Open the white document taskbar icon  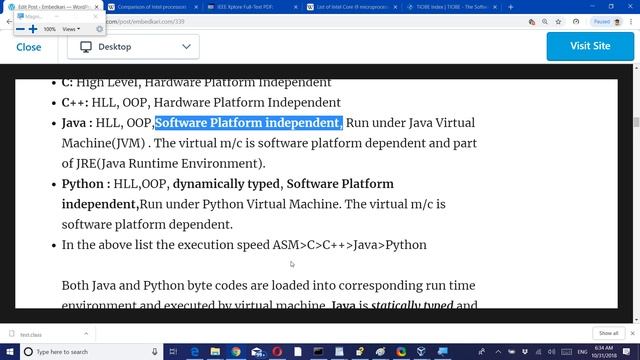298,351
